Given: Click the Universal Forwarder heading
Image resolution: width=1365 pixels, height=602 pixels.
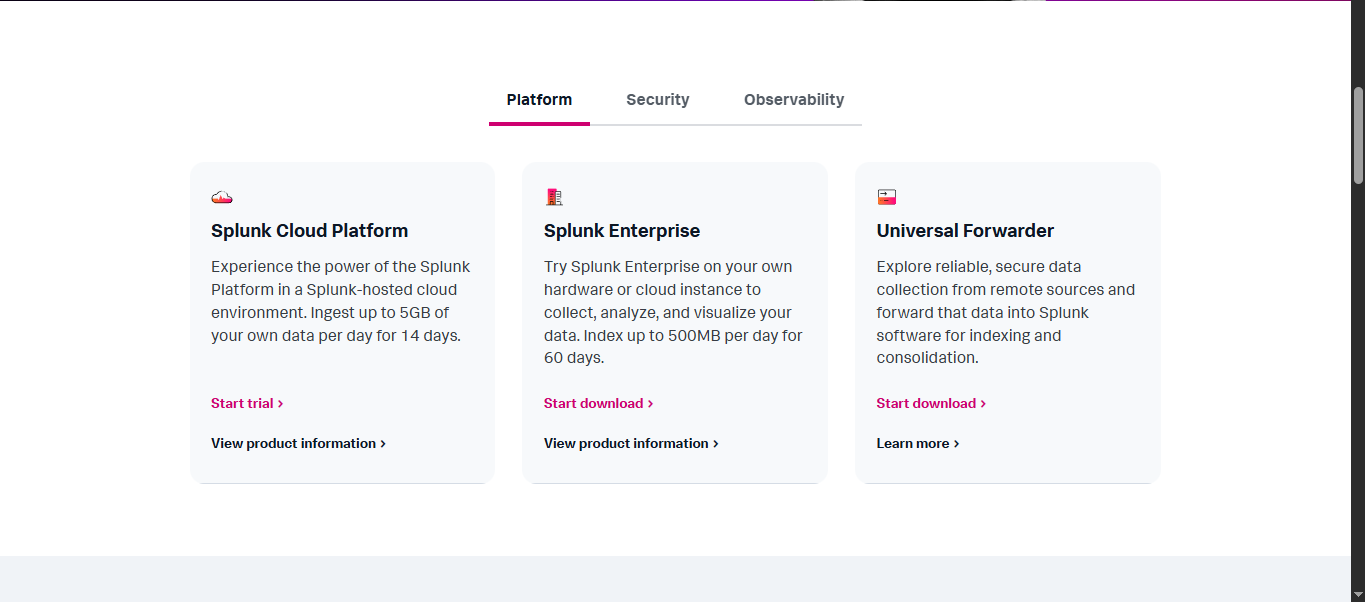Looking at the screenshot, I should click(965, 231).
